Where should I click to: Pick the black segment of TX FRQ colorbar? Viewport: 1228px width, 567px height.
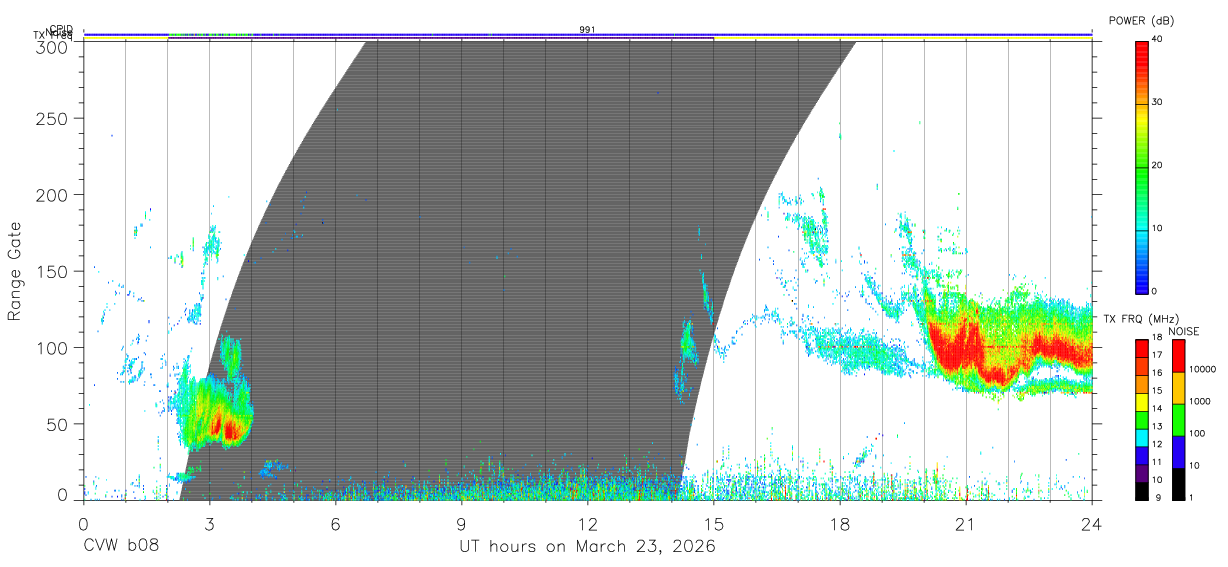[x=1141, y=491]
